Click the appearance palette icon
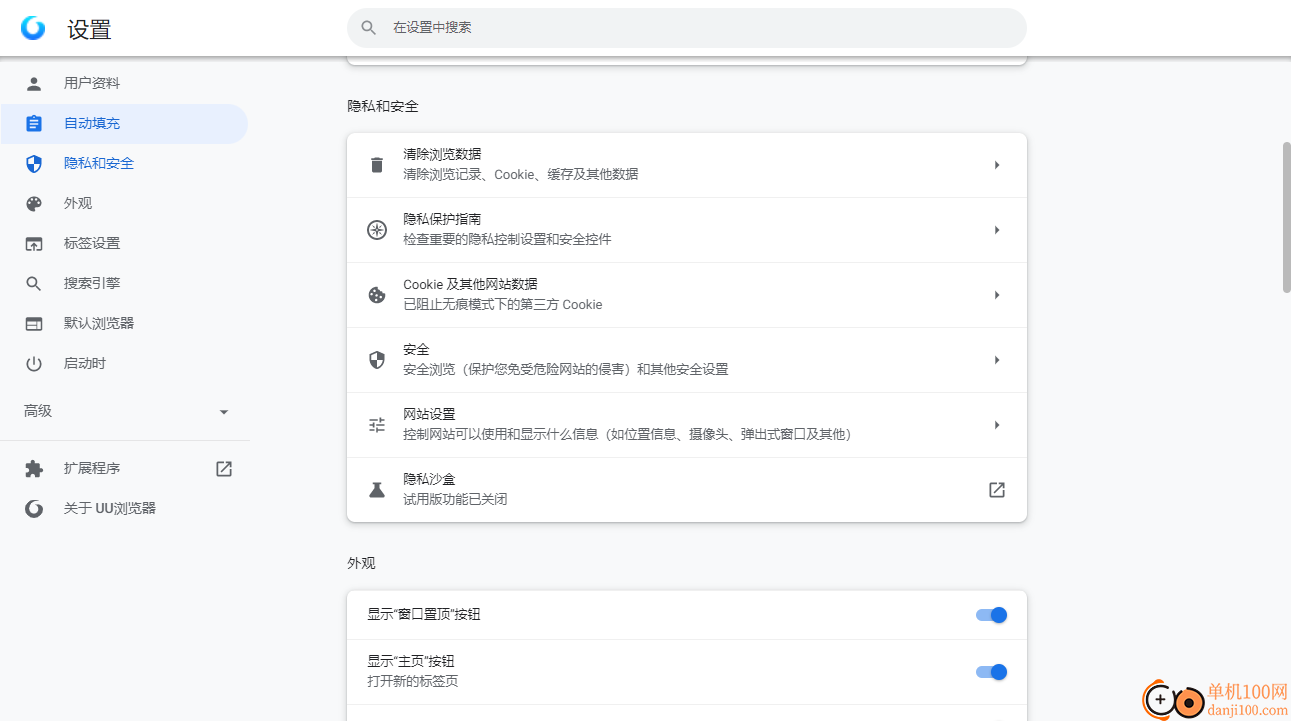1291x721 pixels. (x=34, y=203)
